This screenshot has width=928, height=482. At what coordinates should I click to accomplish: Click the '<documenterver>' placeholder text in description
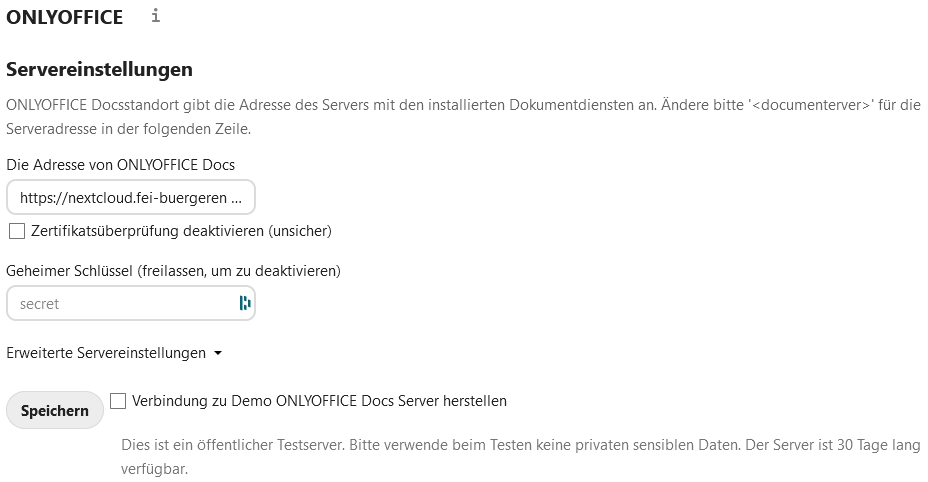pyautogui.click(x=811, y=105)
